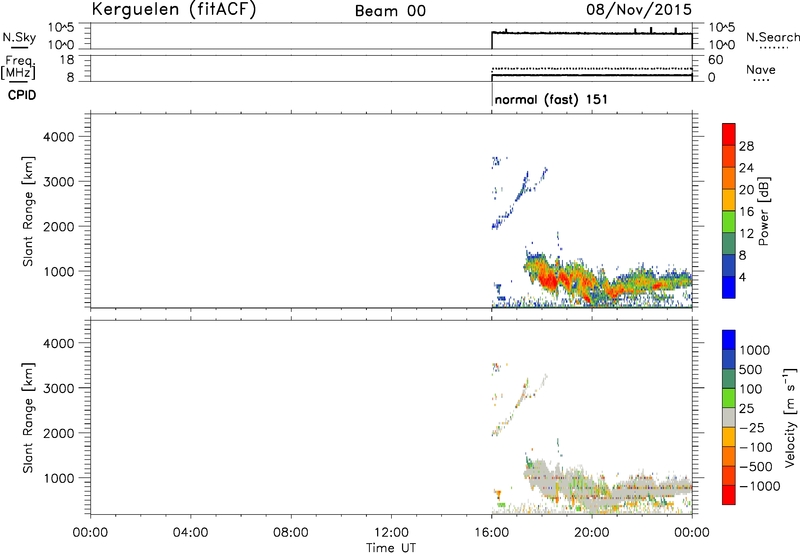Click the 'Power [dB]' colorbar label
Screen dimensions: 800x554
pos(763,211)
